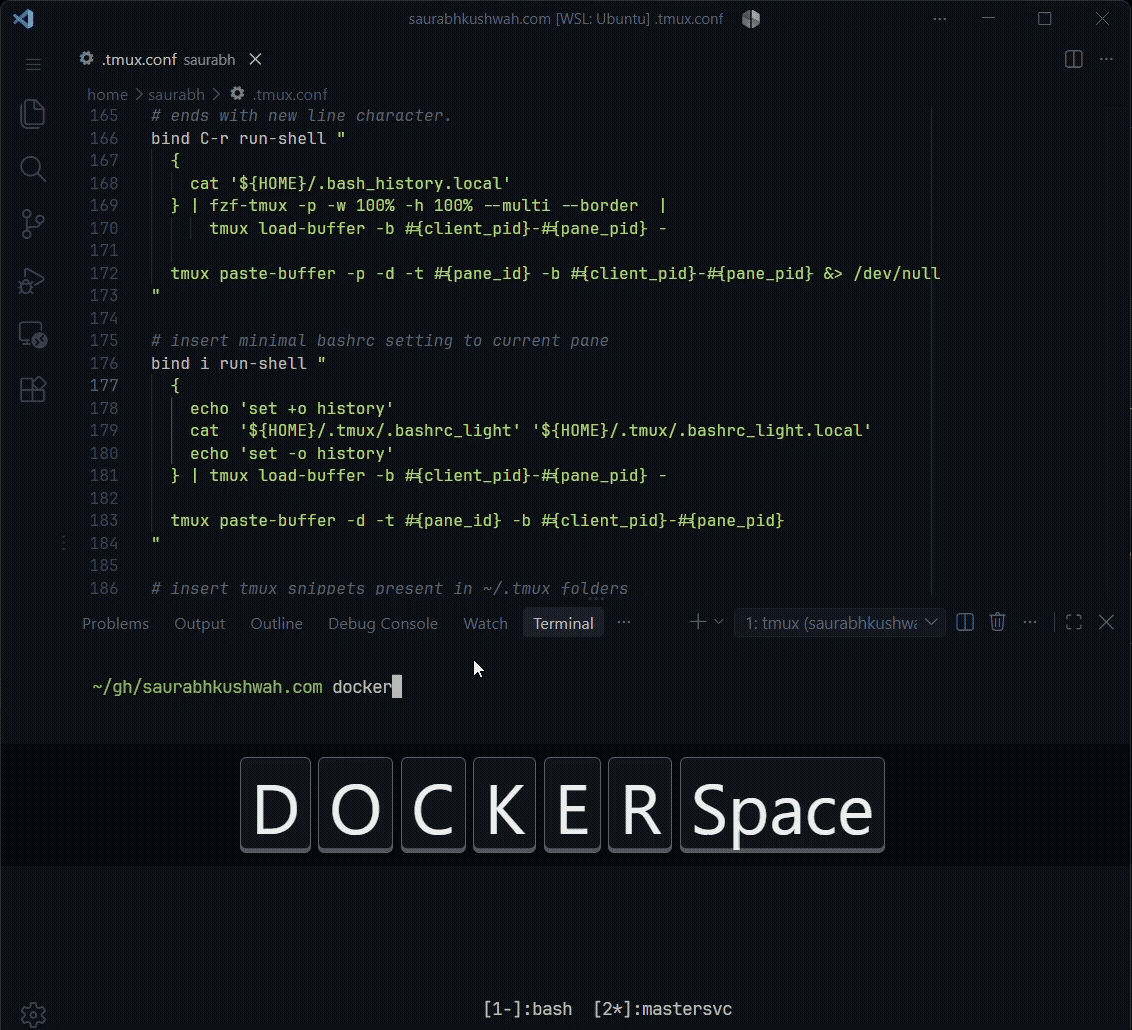Click the tmux paste-buffer line ending in /dev/null
Image resolution: width=1132 pixels, height=1030 pixels.
point(555,274)
